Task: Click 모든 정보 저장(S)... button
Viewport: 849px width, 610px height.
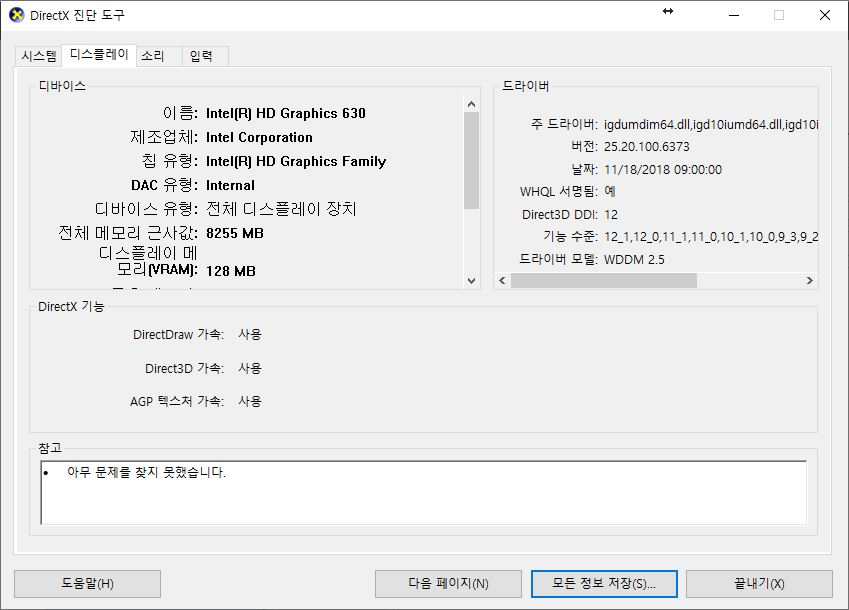Action: click(603, 583)
